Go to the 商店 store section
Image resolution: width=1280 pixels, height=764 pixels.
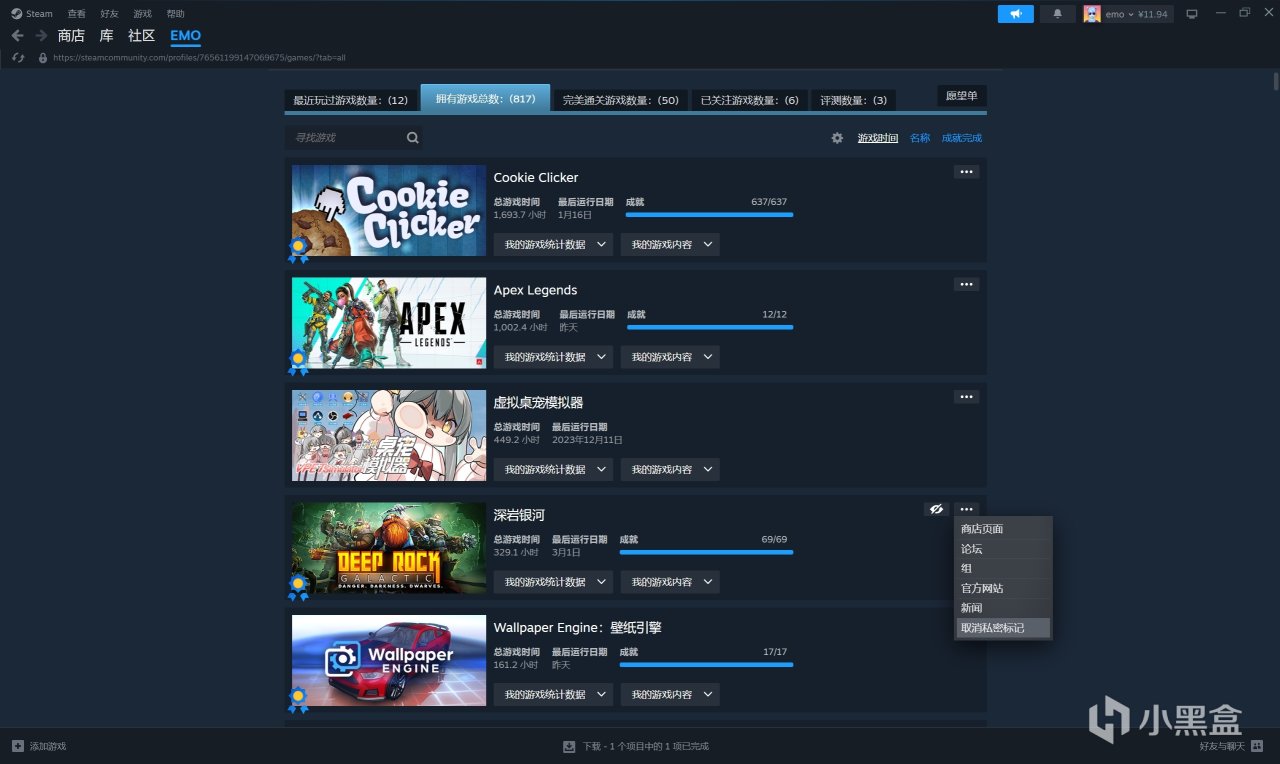coord(71,36)
